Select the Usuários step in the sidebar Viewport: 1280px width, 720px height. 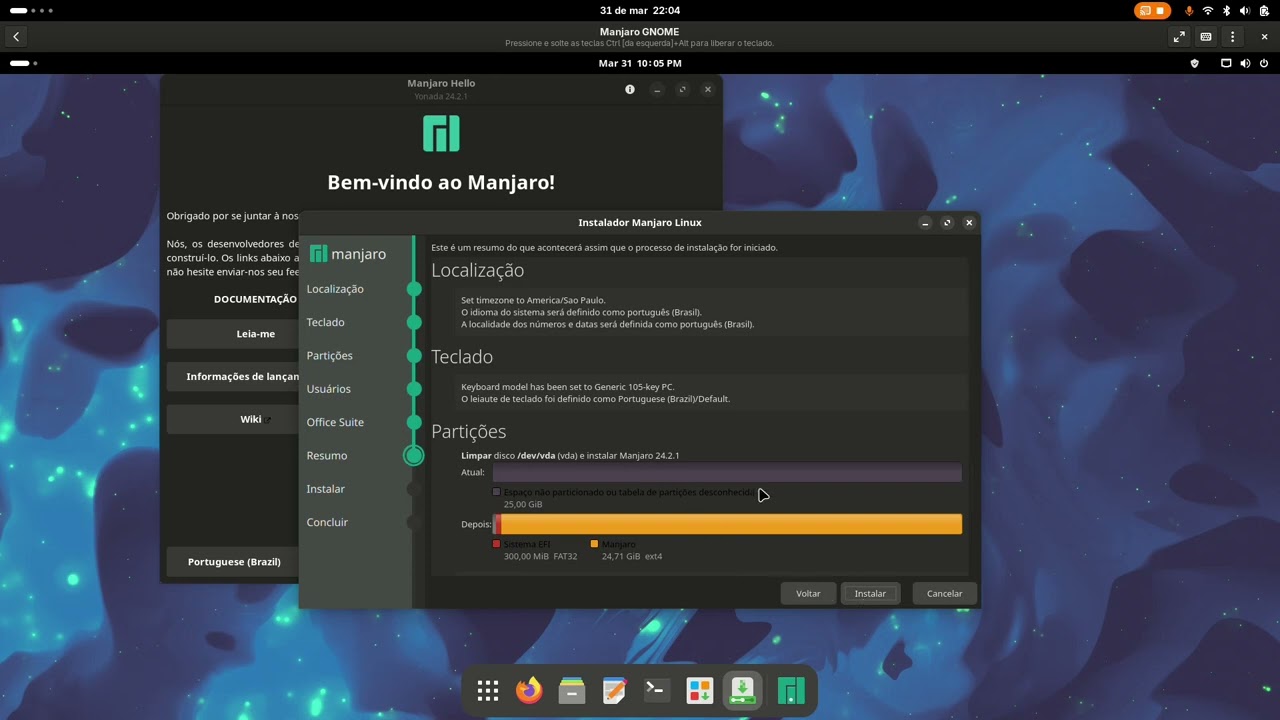(328, 388)
